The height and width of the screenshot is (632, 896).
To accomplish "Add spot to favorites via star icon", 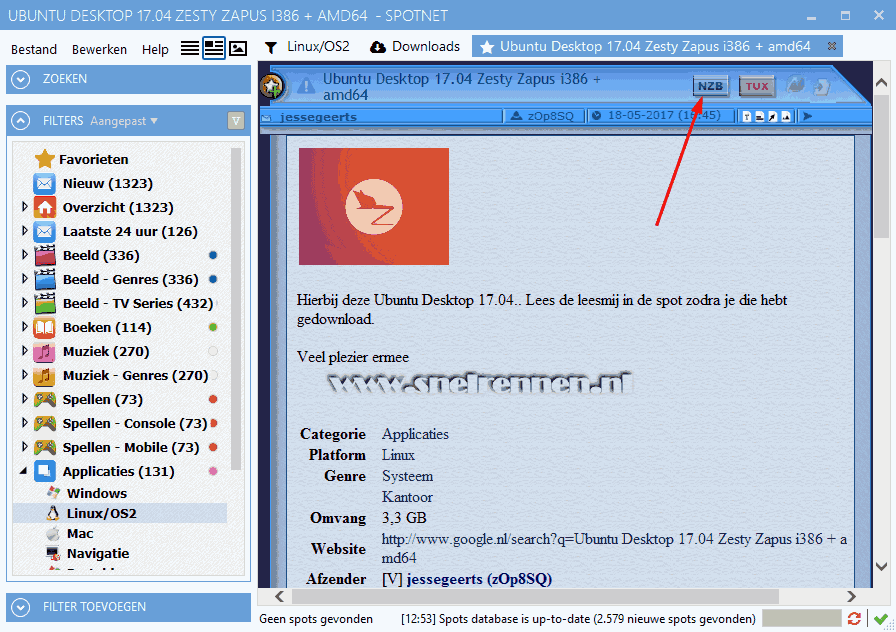I will click(x=271, y=87).
